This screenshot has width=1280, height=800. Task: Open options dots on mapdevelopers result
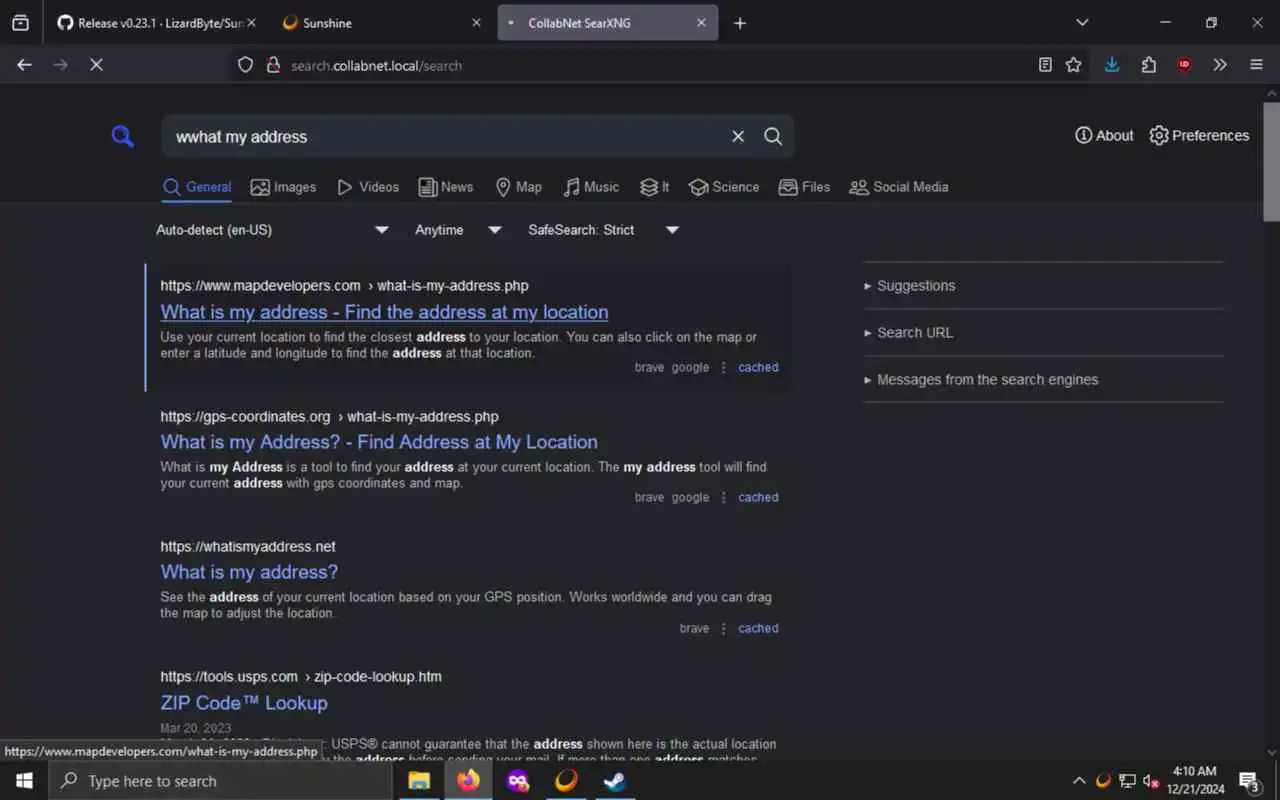pyautogui.click(x=724, y=367)
